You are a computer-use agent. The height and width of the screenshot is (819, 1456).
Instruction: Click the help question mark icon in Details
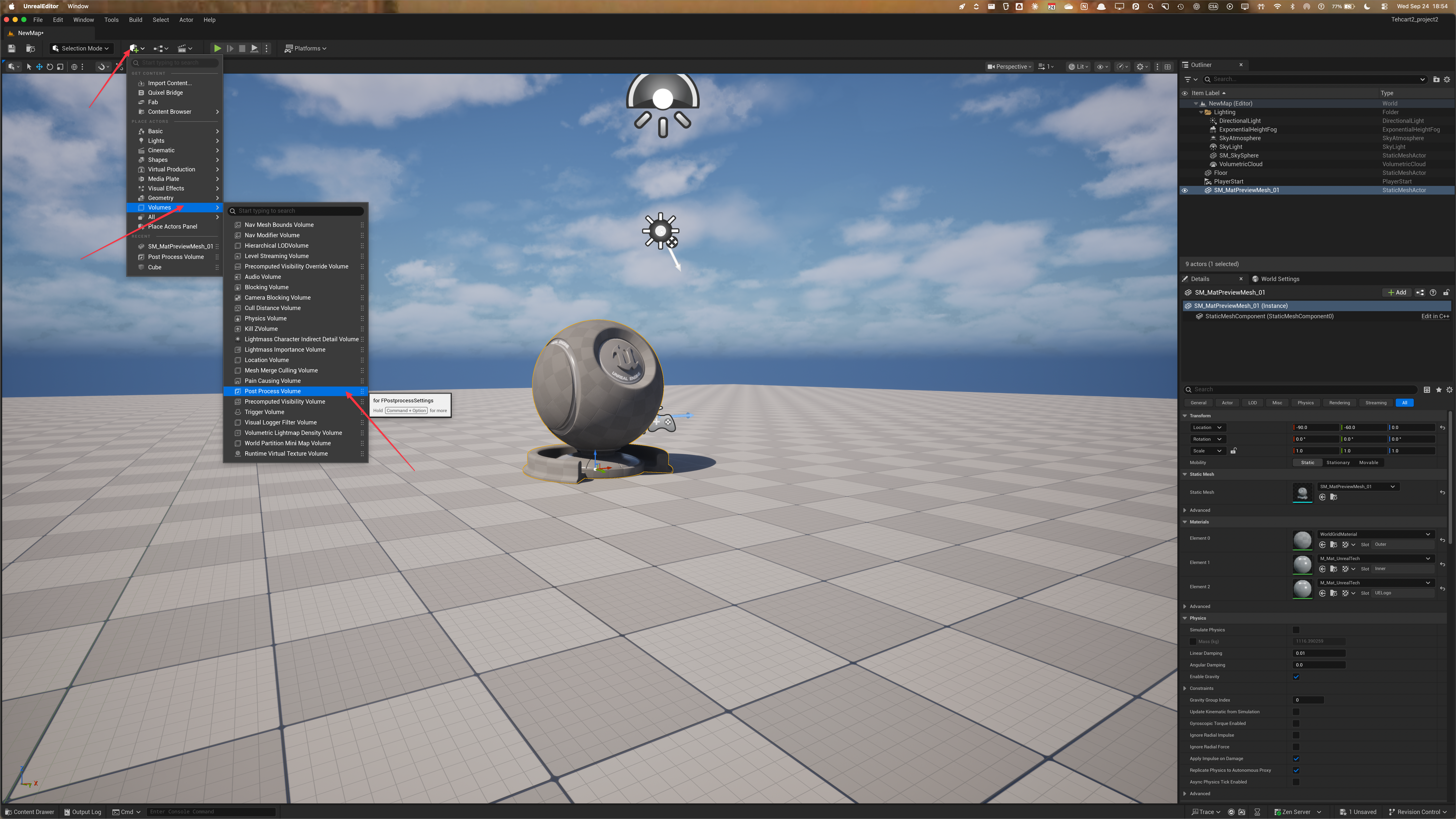pos(1433,293)
